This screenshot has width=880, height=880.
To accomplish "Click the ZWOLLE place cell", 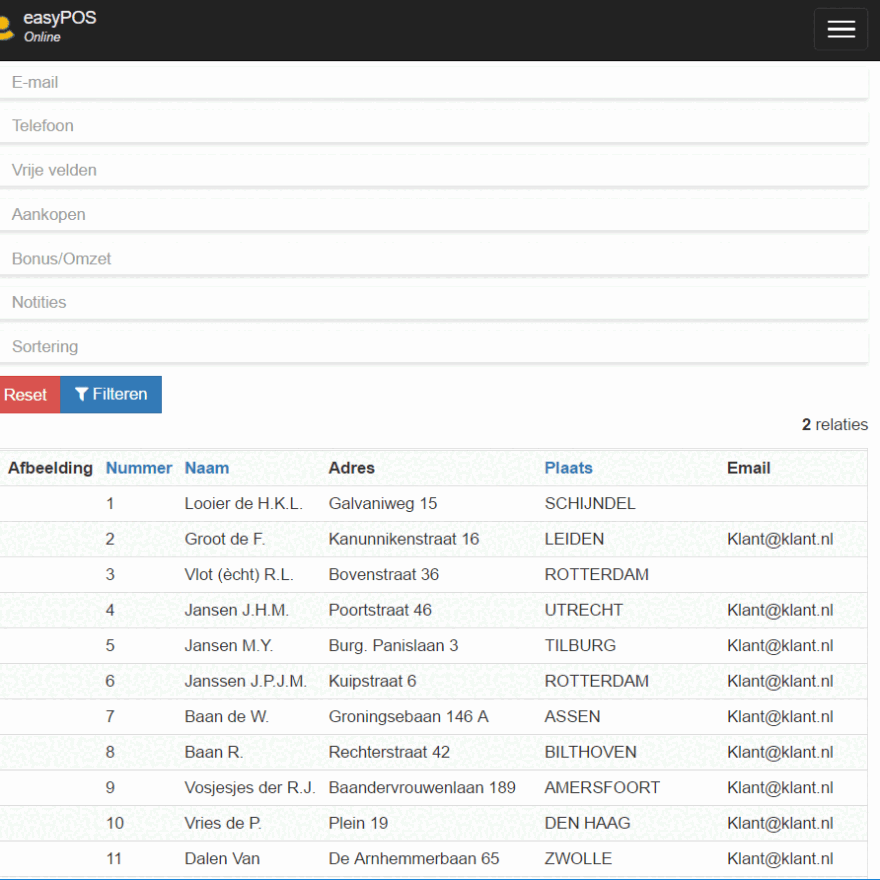I will click(x=578, y=859).
